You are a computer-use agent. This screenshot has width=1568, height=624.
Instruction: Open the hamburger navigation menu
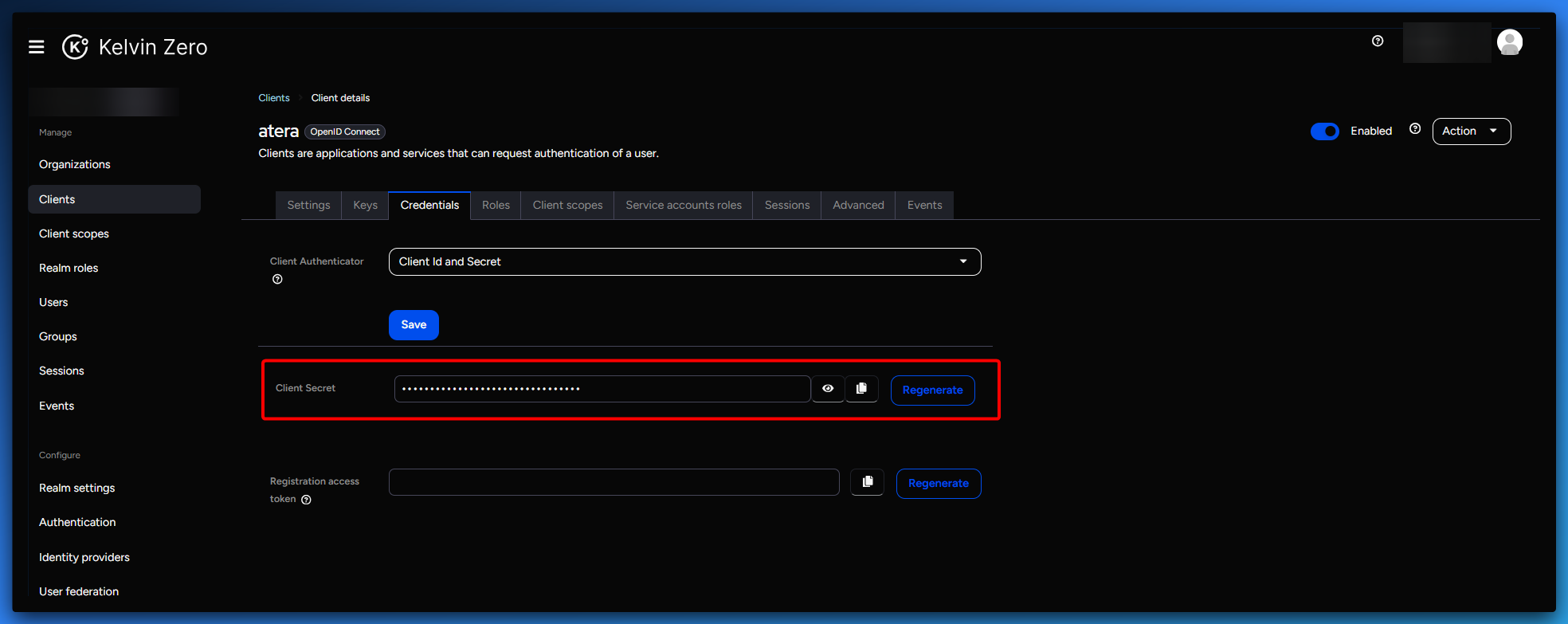[36, 47]
